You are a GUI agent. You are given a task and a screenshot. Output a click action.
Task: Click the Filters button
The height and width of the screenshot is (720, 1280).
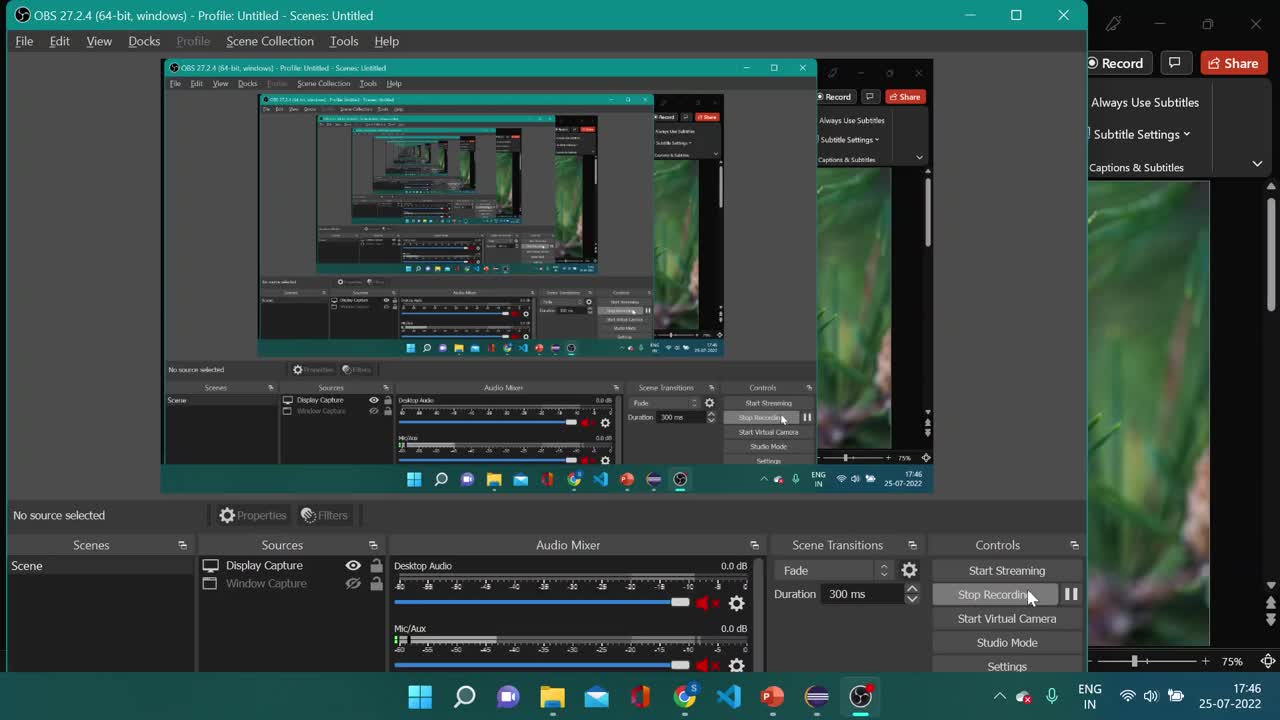pyautogui.click(x=325, y=515)
